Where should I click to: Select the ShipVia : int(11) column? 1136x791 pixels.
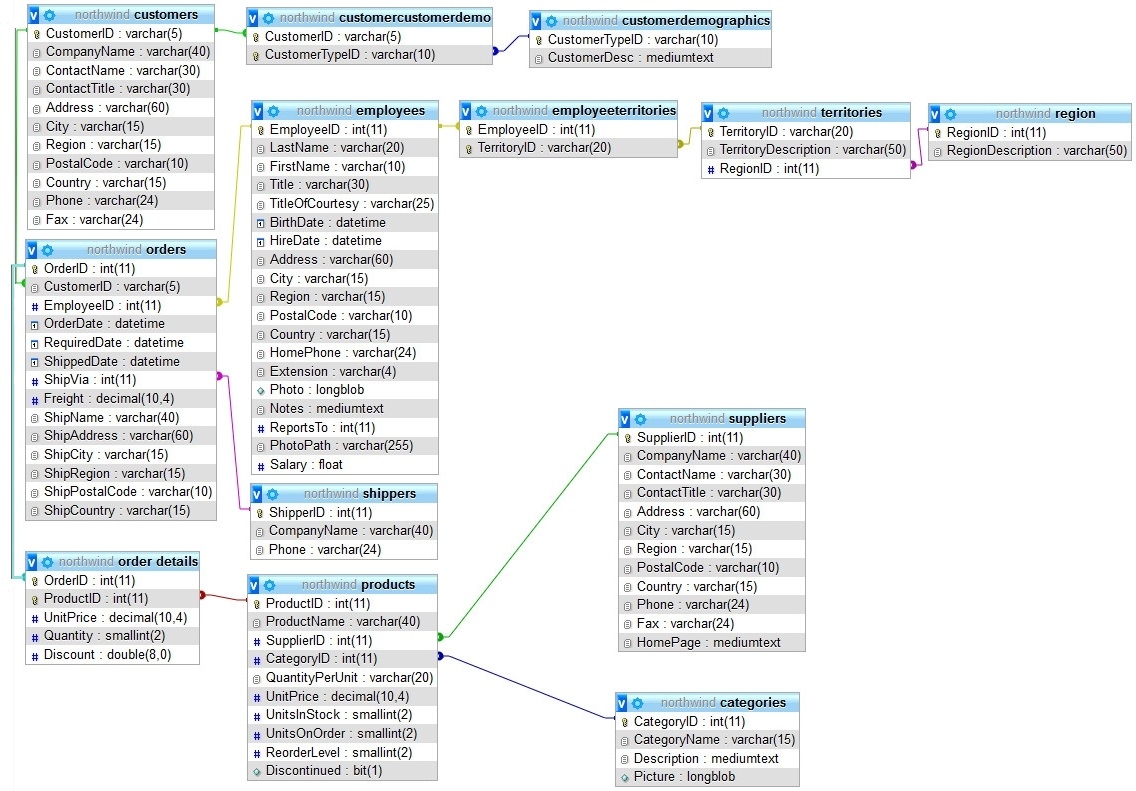(121, 380)
